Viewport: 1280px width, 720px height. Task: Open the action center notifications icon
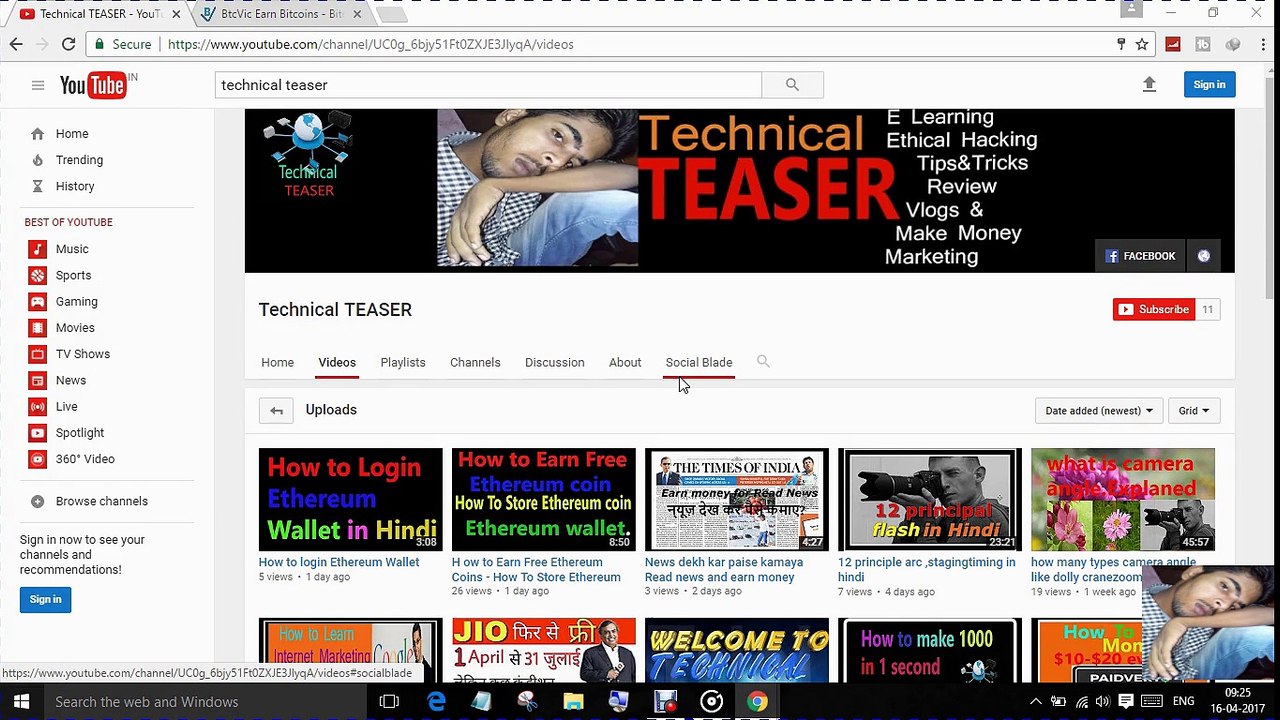click(x=1126, y=702)
